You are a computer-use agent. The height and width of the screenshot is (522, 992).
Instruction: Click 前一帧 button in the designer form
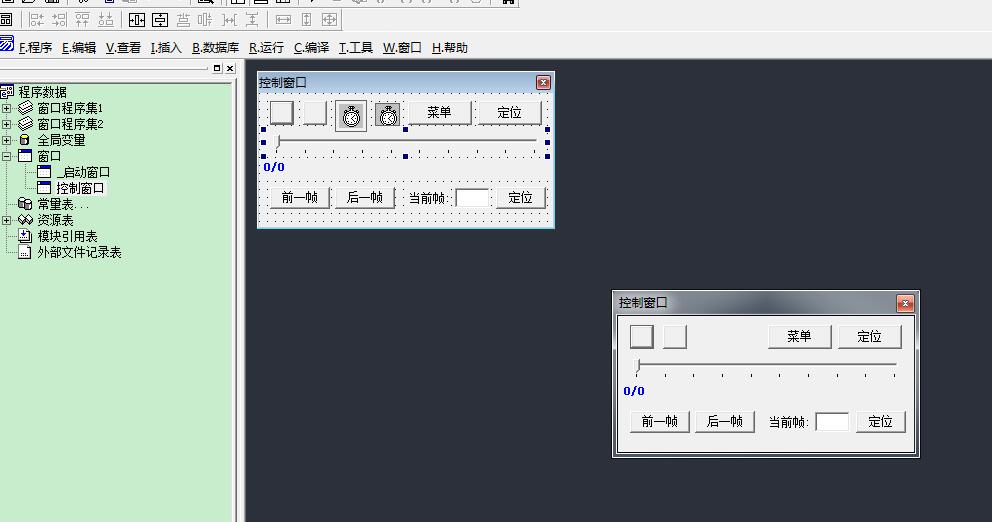299,197
